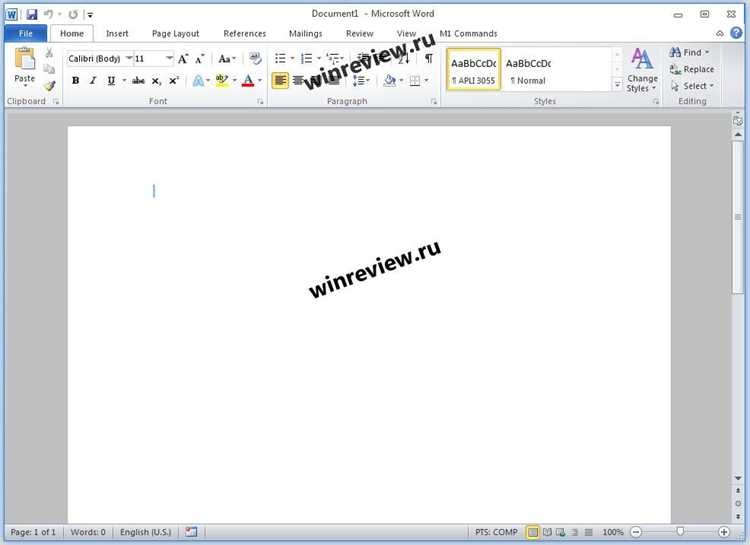750x545 pixels.
Task: Open the M1 Commands tab
Action: [468, 33]
